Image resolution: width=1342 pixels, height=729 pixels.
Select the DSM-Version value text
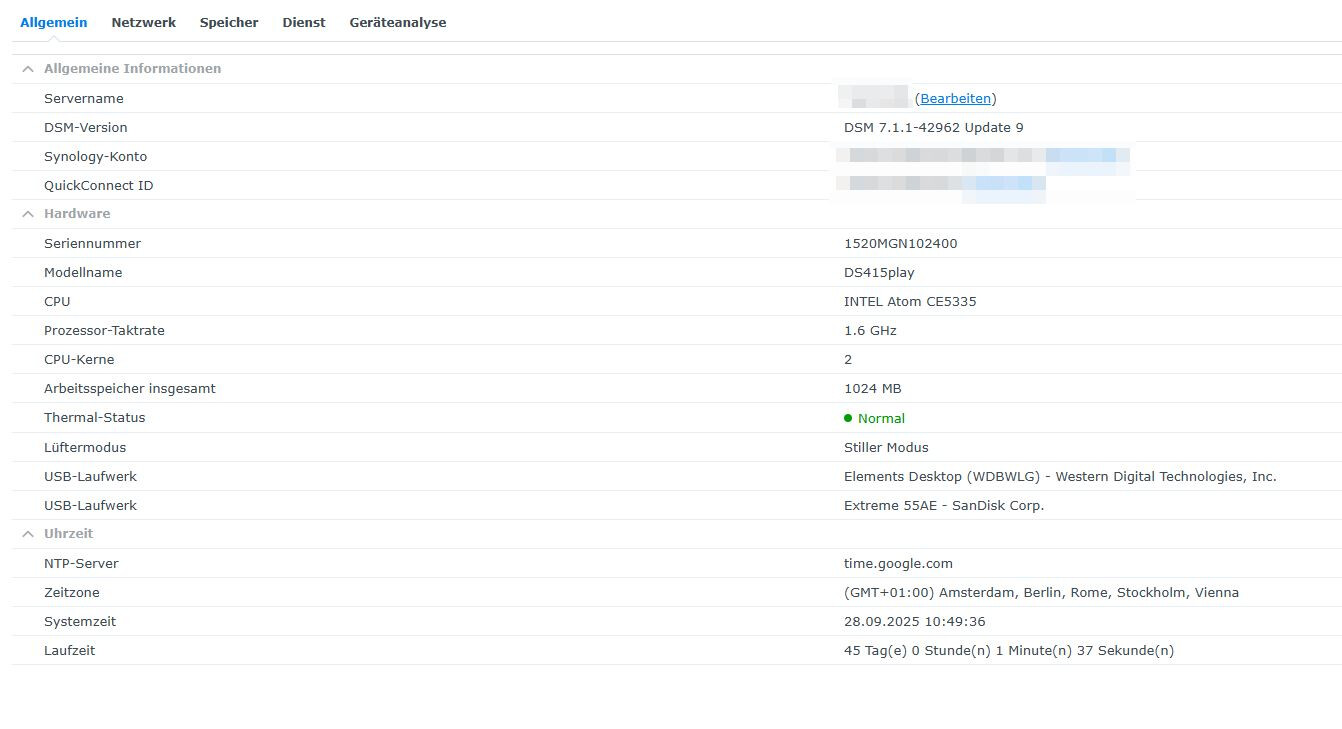[933, 127]
